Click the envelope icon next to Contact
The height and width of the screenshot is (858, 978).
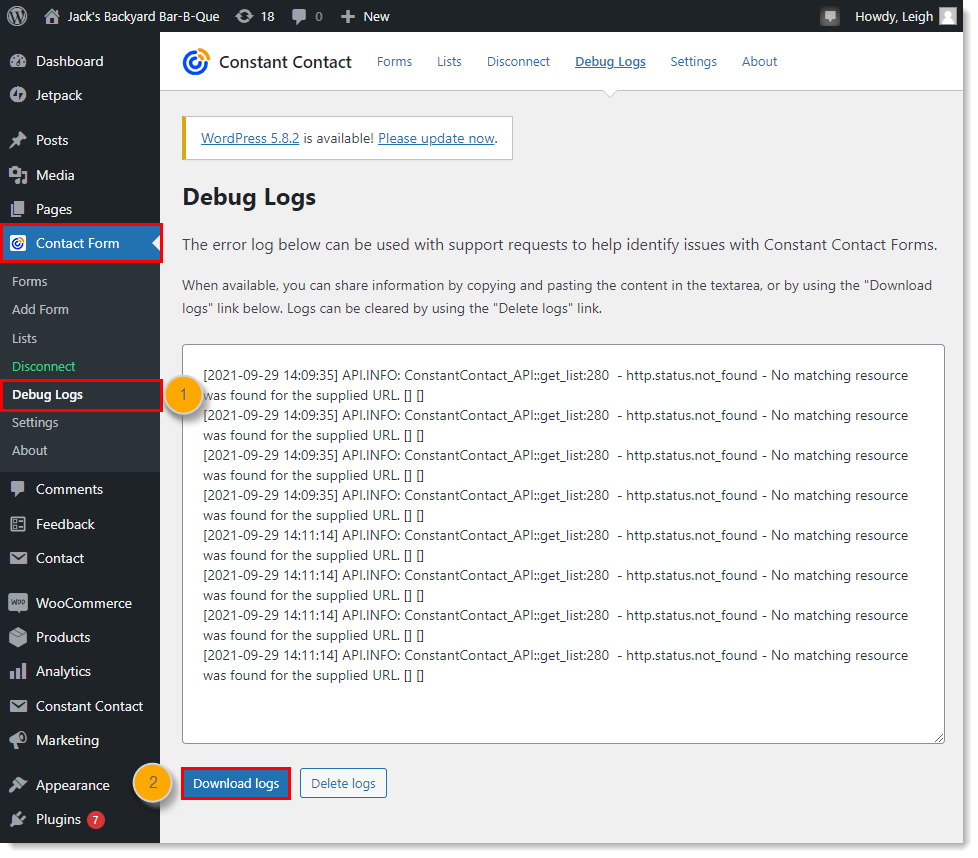(x=18, y=558)
